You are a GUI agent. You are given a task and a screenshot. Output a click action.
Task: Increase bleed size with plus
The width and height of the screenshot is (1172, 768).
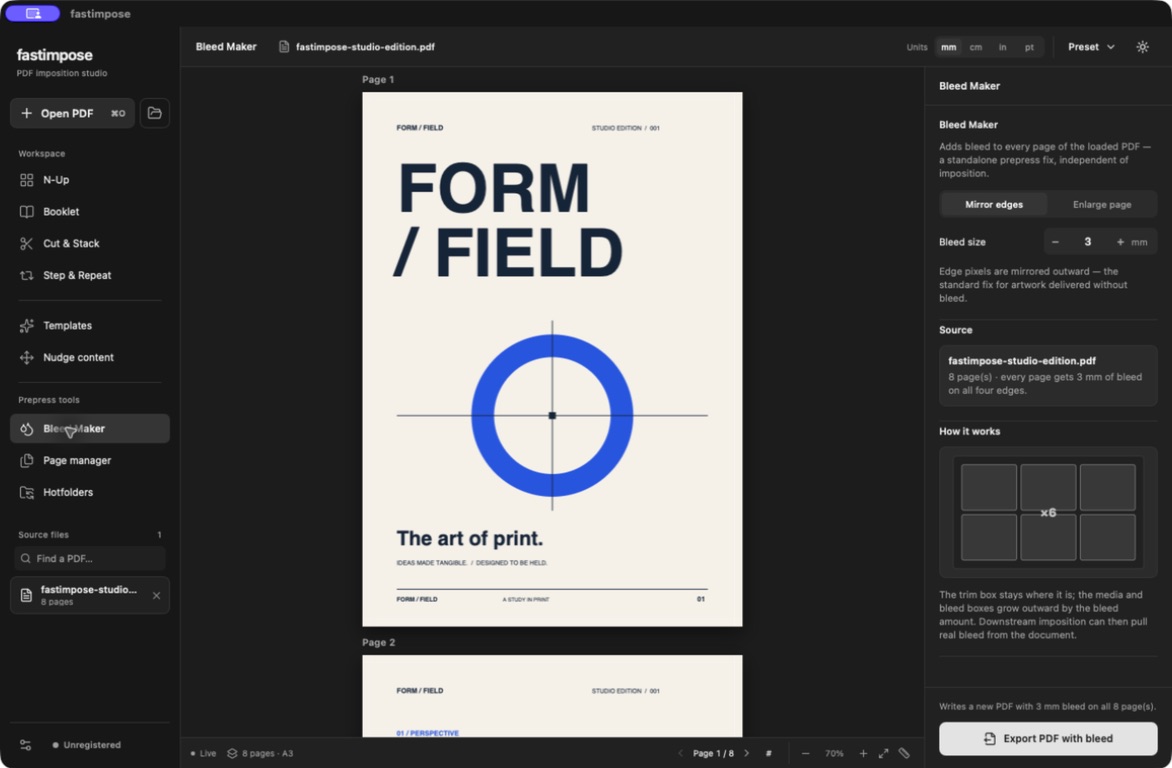(x=1120, y=242)
